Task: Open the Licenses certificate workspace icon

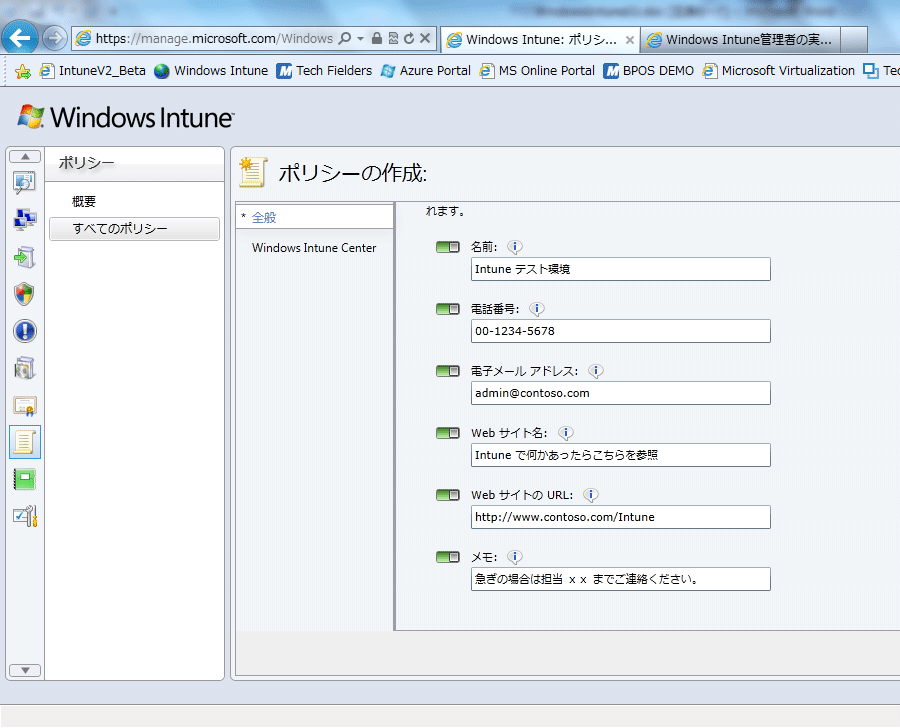Action: 25,405
